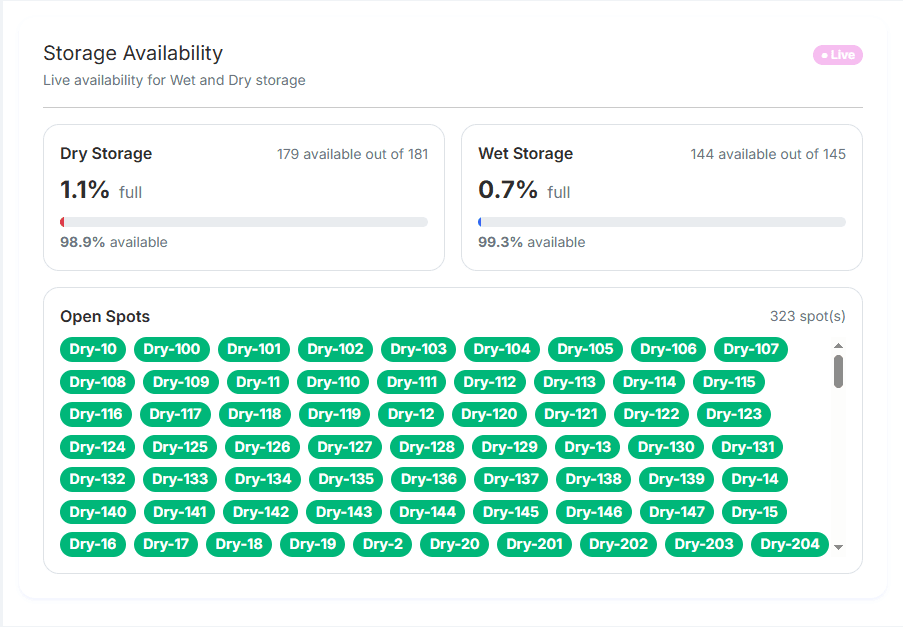Click the Dry-204 spot pill
The width and height of the screenshot is (903, 627).
789,544
